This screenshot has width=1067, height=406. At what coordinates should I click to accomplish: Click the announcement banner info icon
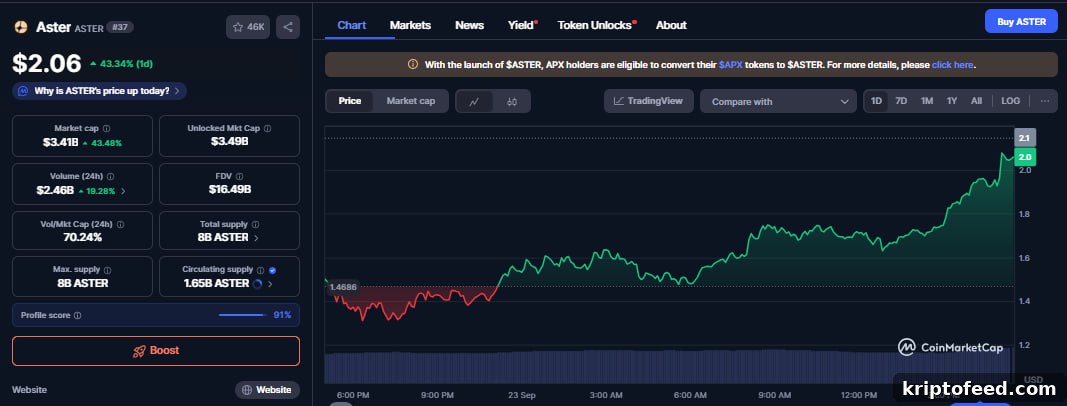412,65
